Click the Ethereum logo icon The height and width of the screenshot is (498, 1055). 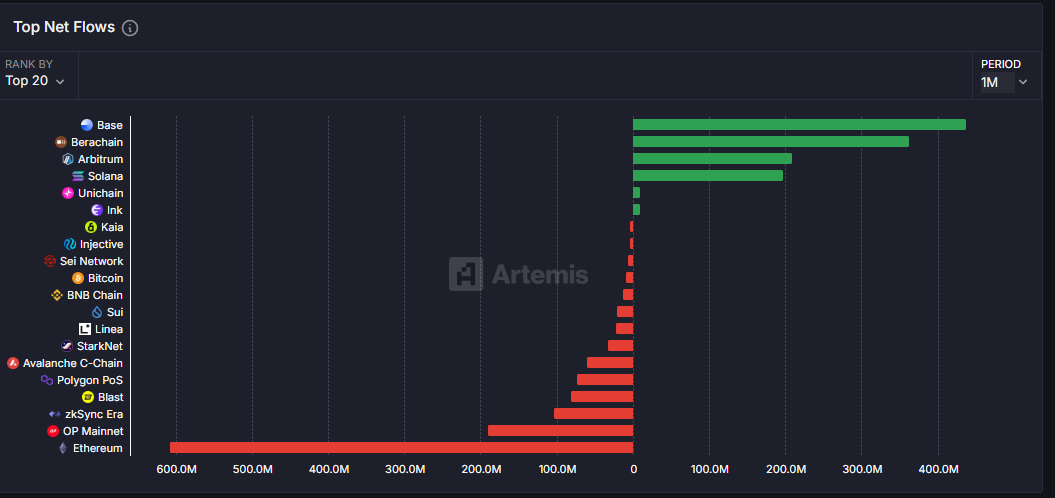pyautogui.click(x=63, y=448)
